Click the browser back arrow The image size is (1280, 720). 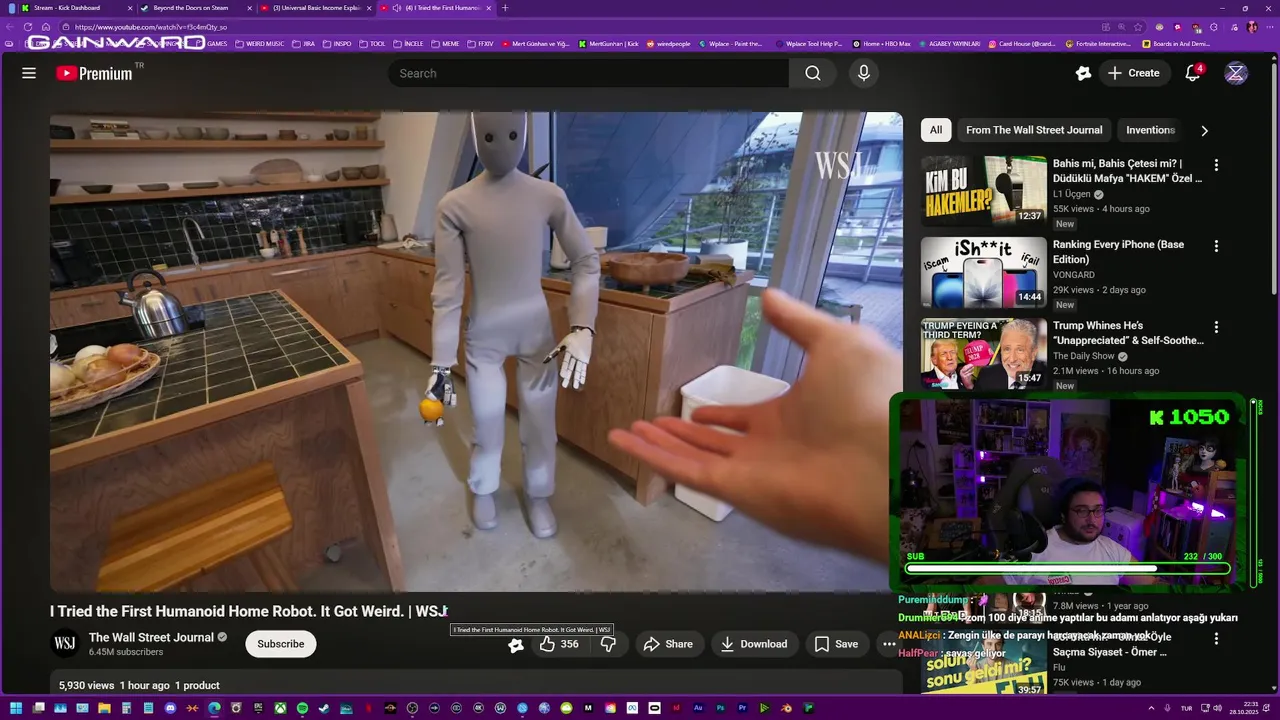(x=10, y=27)
